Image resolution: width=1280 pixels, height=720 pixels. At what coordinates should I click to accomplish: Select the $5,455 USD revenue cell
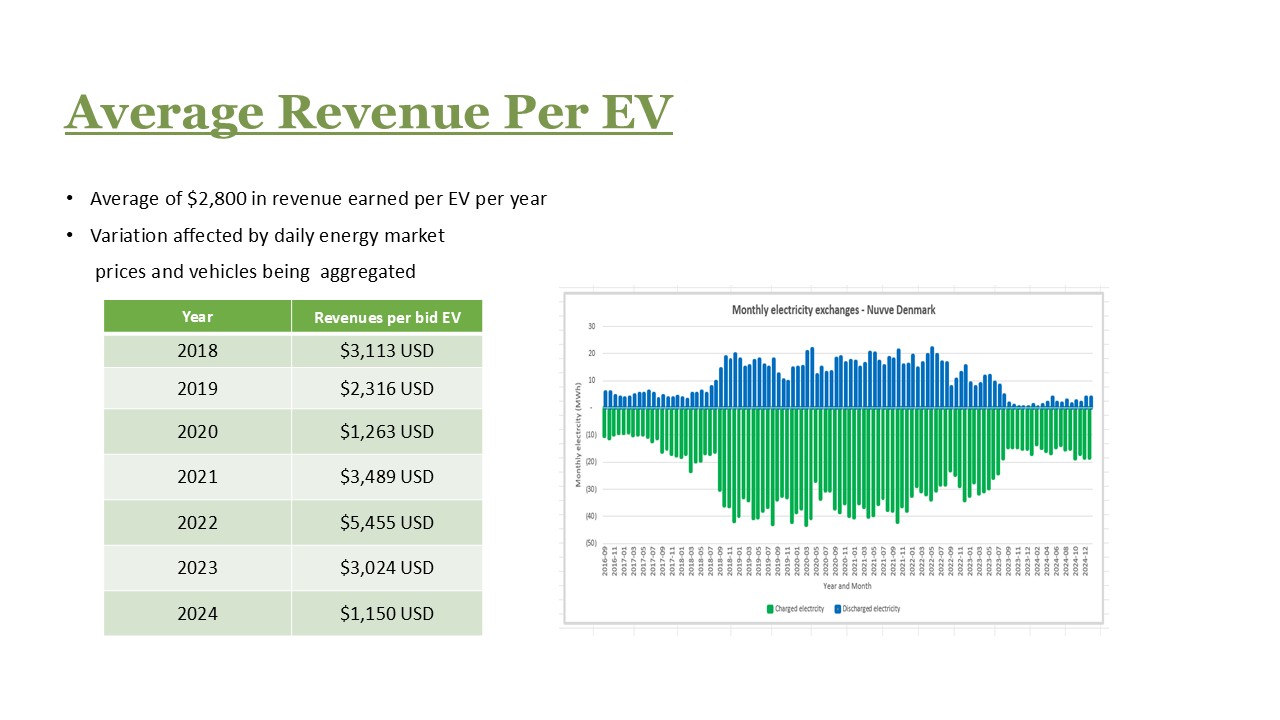click(x=387, y=523)
